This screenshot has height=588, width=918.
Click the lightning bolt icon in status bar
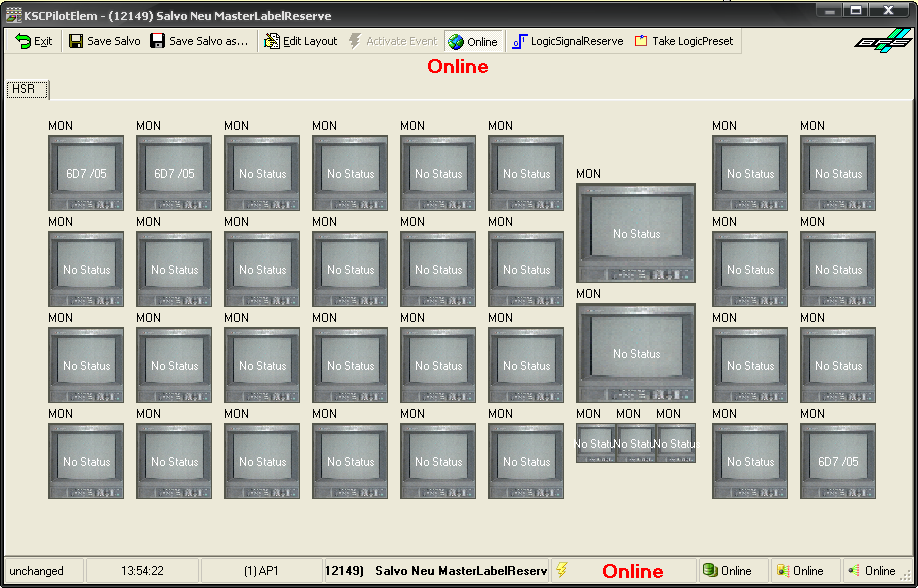(x=561, y=570)
